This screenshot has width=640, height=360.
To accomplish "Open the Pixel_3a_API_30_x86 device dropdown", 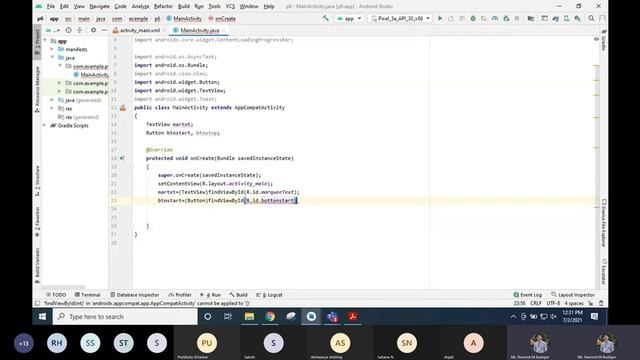I will click(400, 18).
